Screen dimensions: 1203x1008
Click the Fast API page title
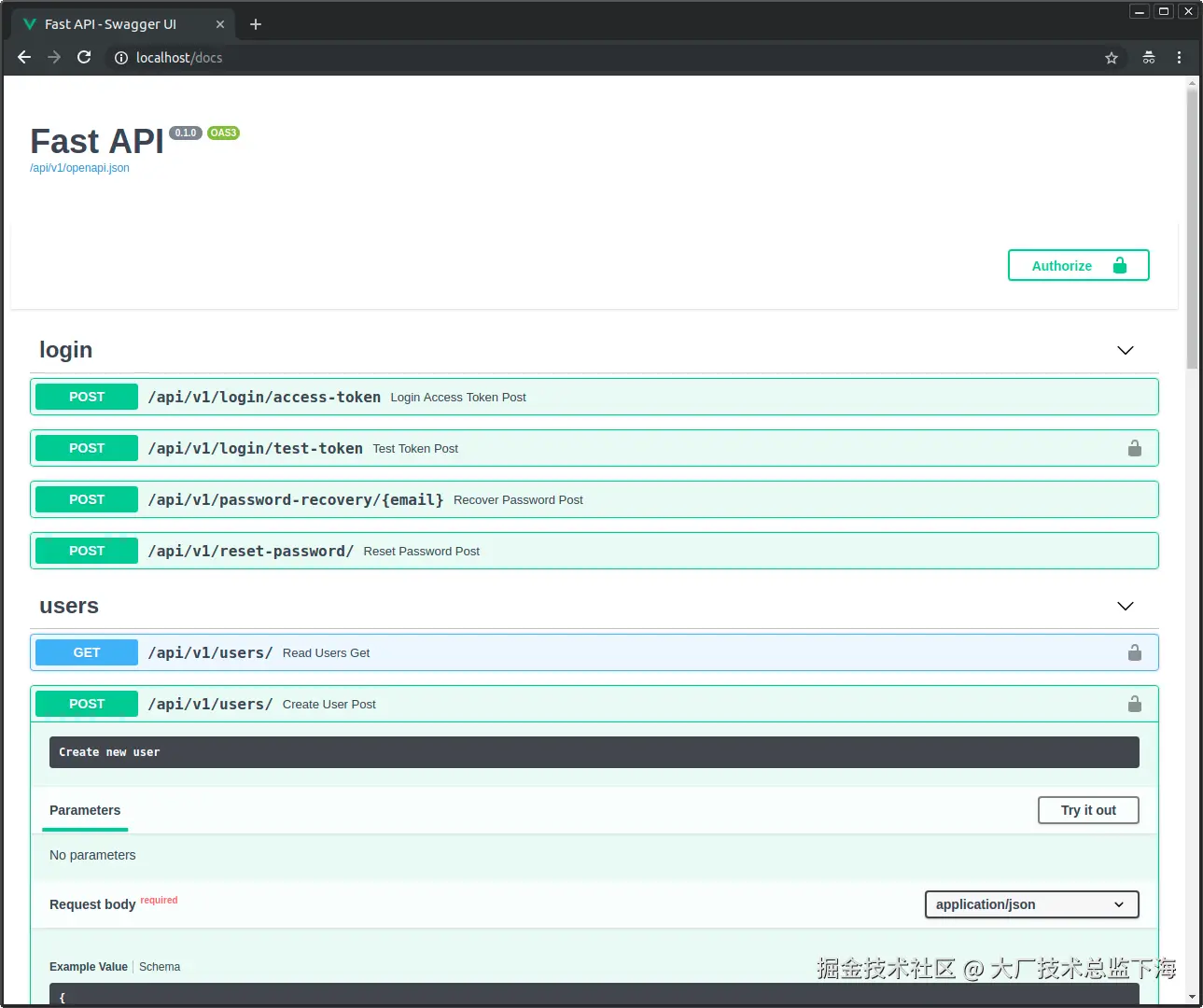point(97,142)
